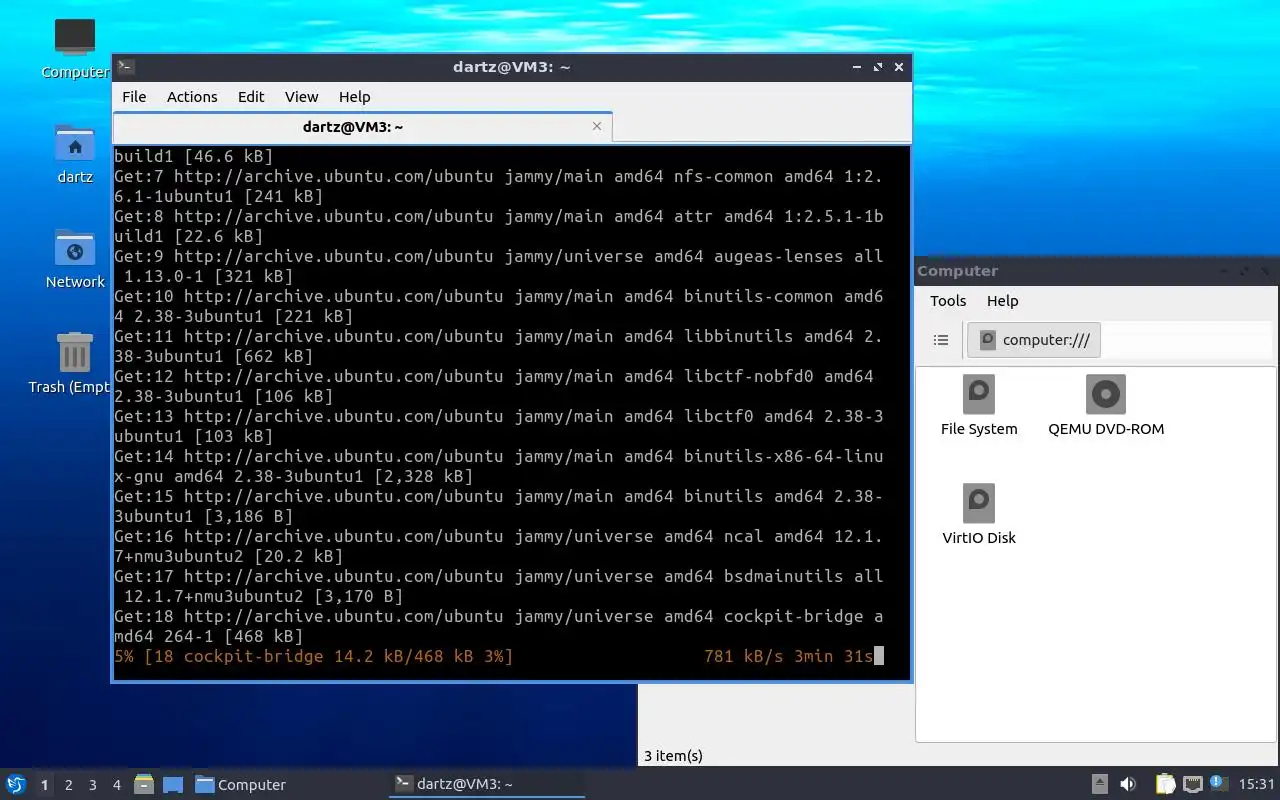Close the terminal window
Screen dimensions: 1280x800
pos(899,67)
